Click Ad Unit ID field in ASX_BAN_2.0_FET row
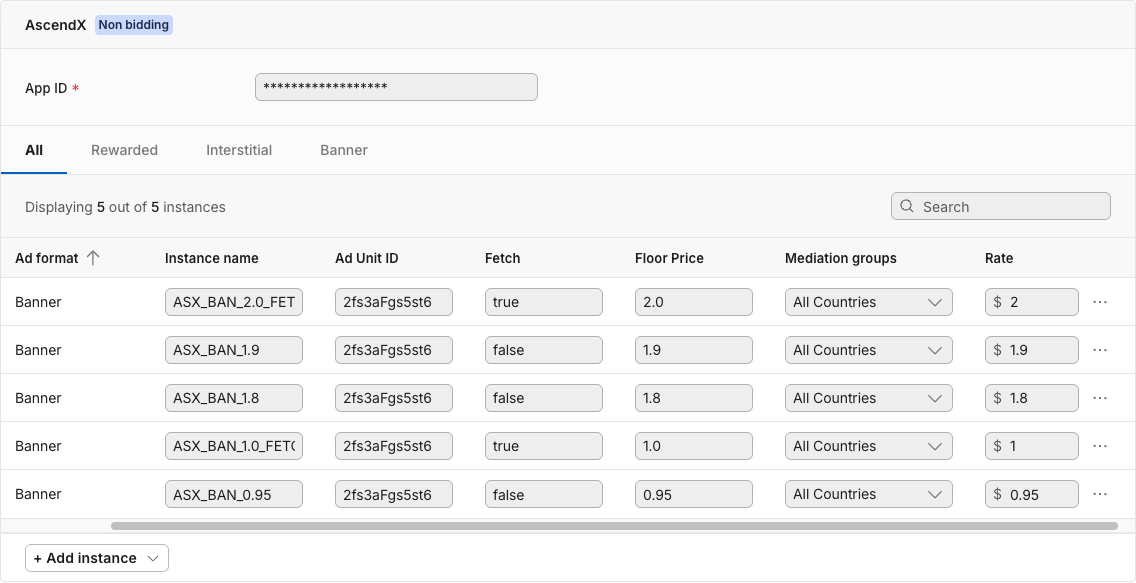 point(393,302)
